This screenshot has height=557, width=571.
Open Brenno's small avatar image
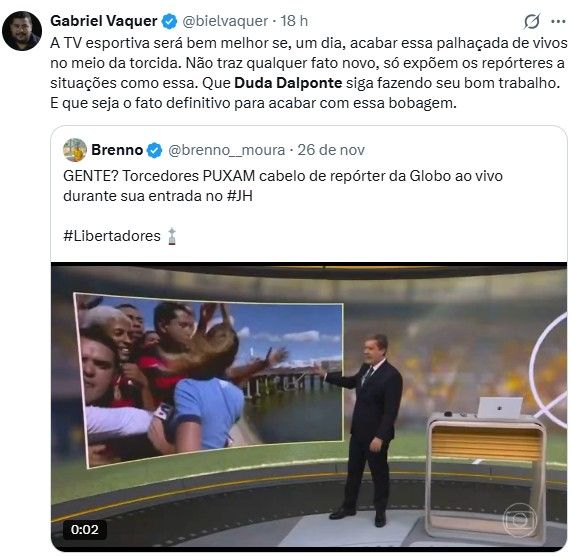[x=75, y=150]
